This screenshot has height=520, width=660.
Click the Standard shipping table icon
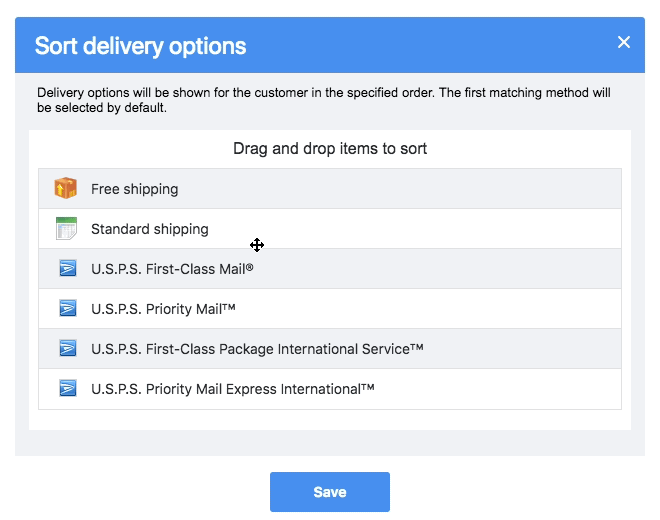[66, 229]
